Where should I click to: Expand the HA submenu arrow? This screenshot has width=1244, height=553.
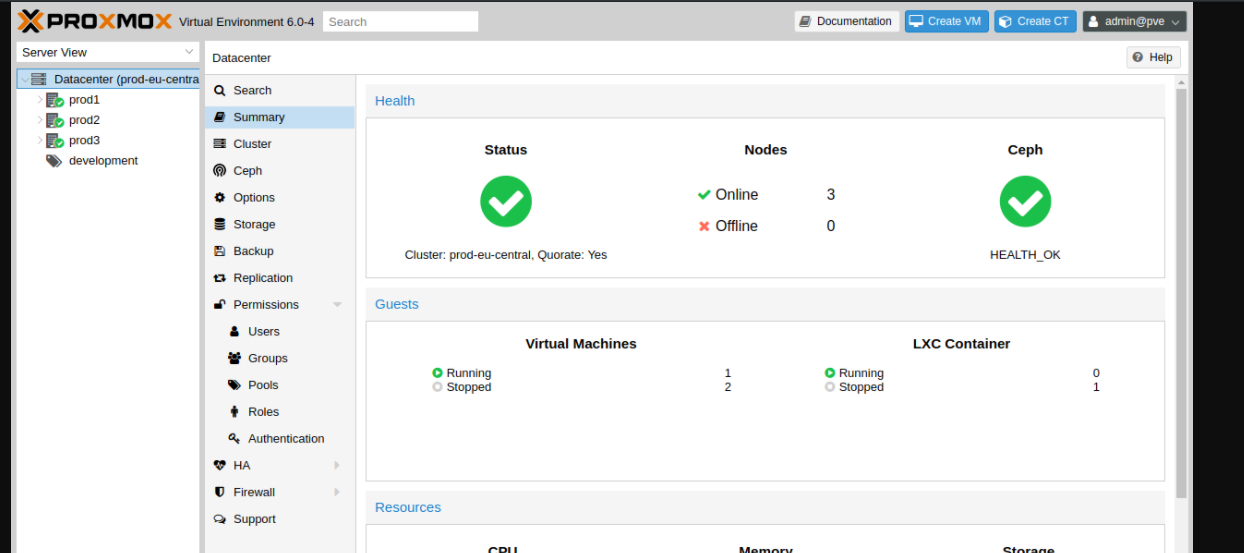[x=337, y=466]
